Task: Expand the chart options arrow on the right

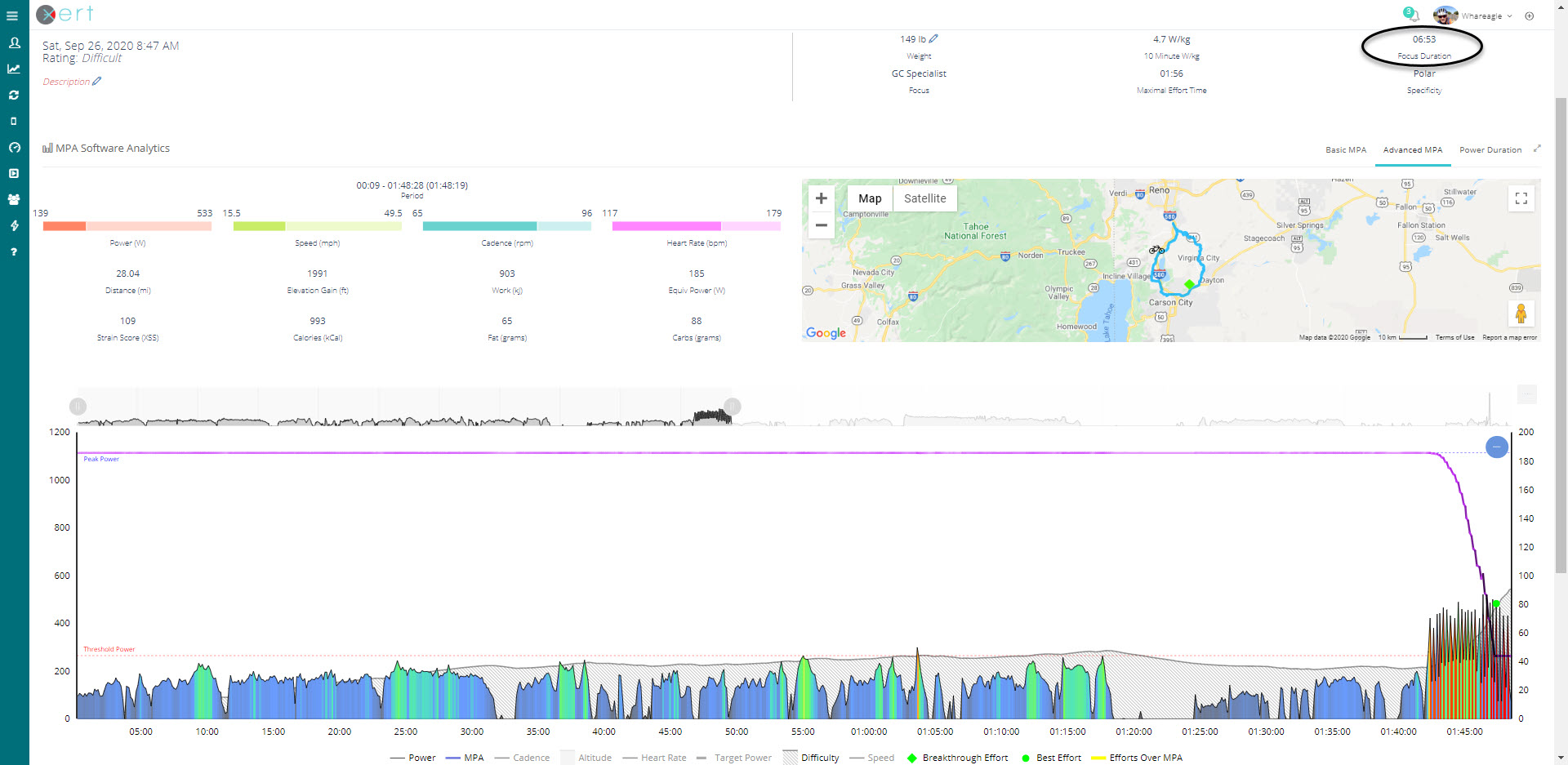Action: (1538, 148)
